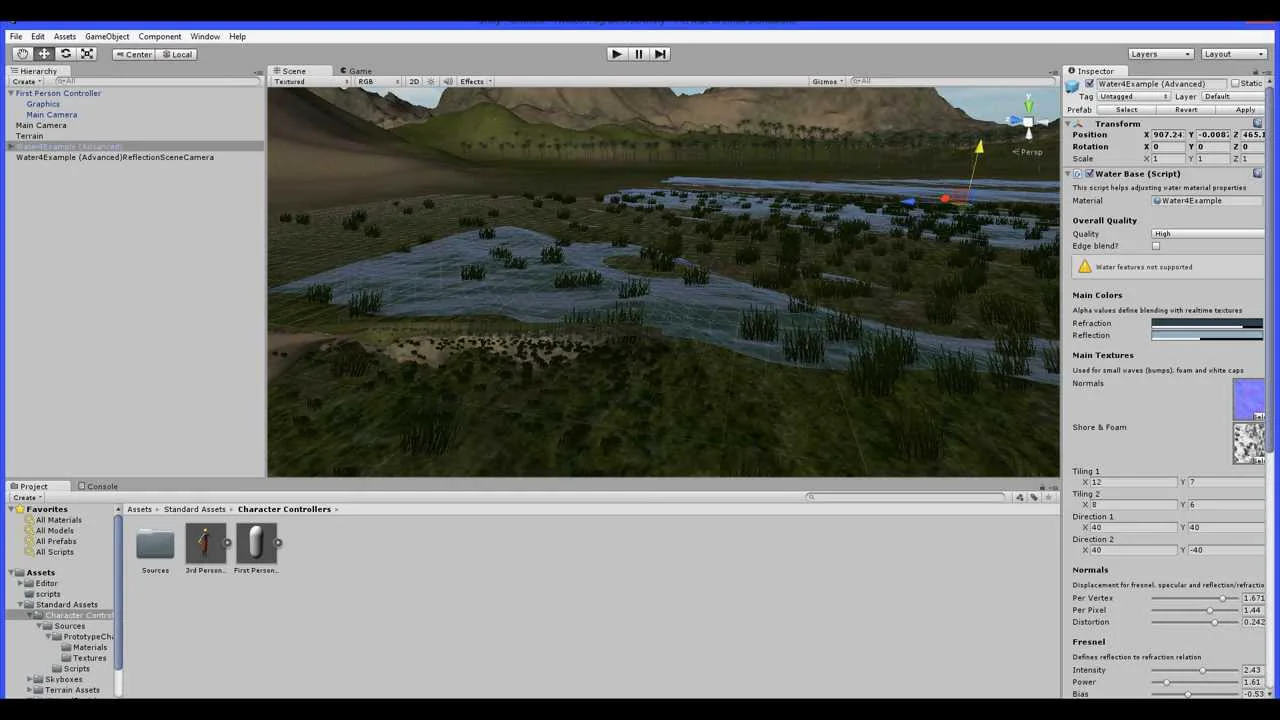Start Play mode

(616, 54)
